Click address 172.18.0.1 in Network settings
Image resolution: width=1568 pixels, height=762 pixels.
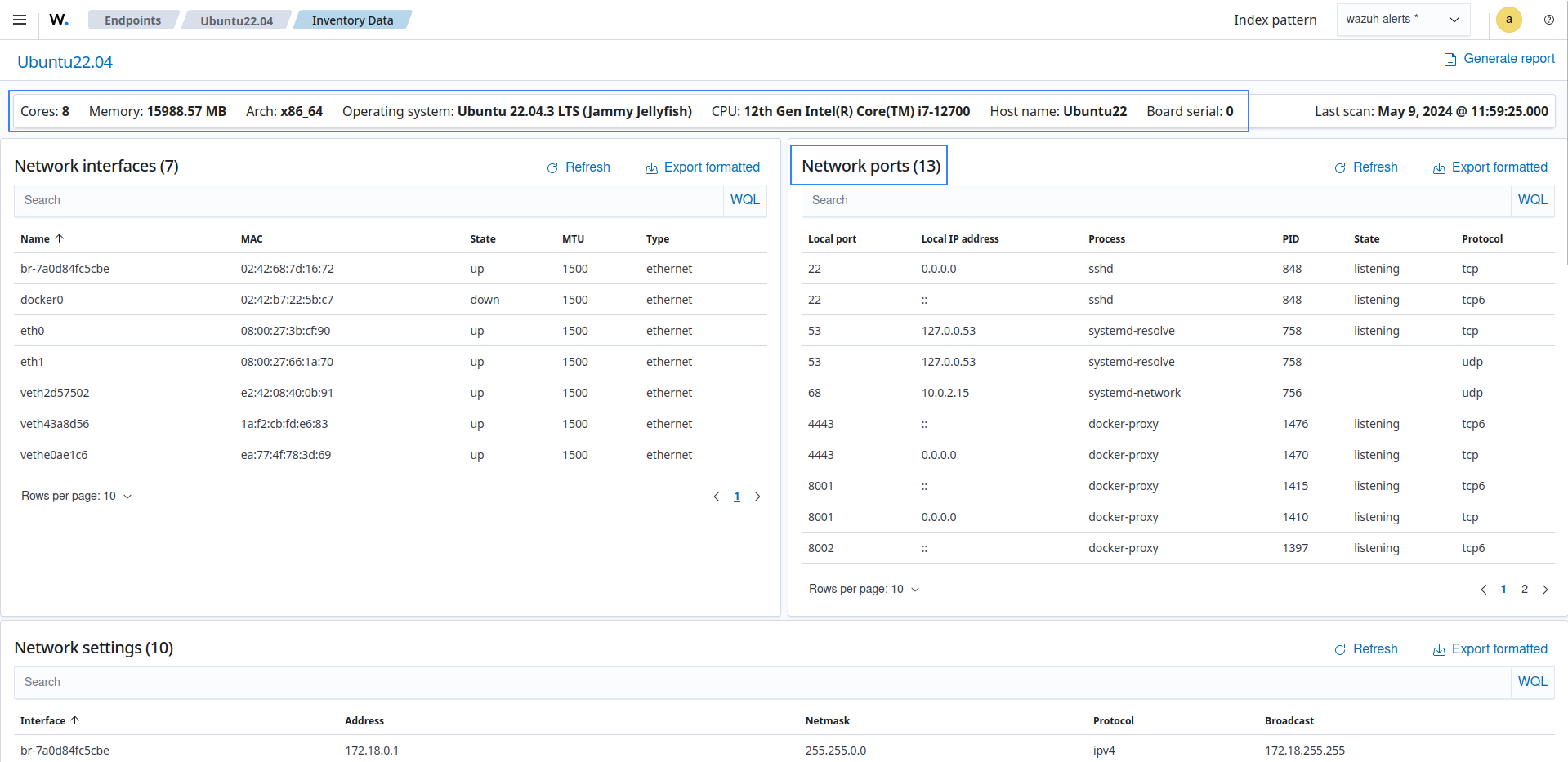372,751
